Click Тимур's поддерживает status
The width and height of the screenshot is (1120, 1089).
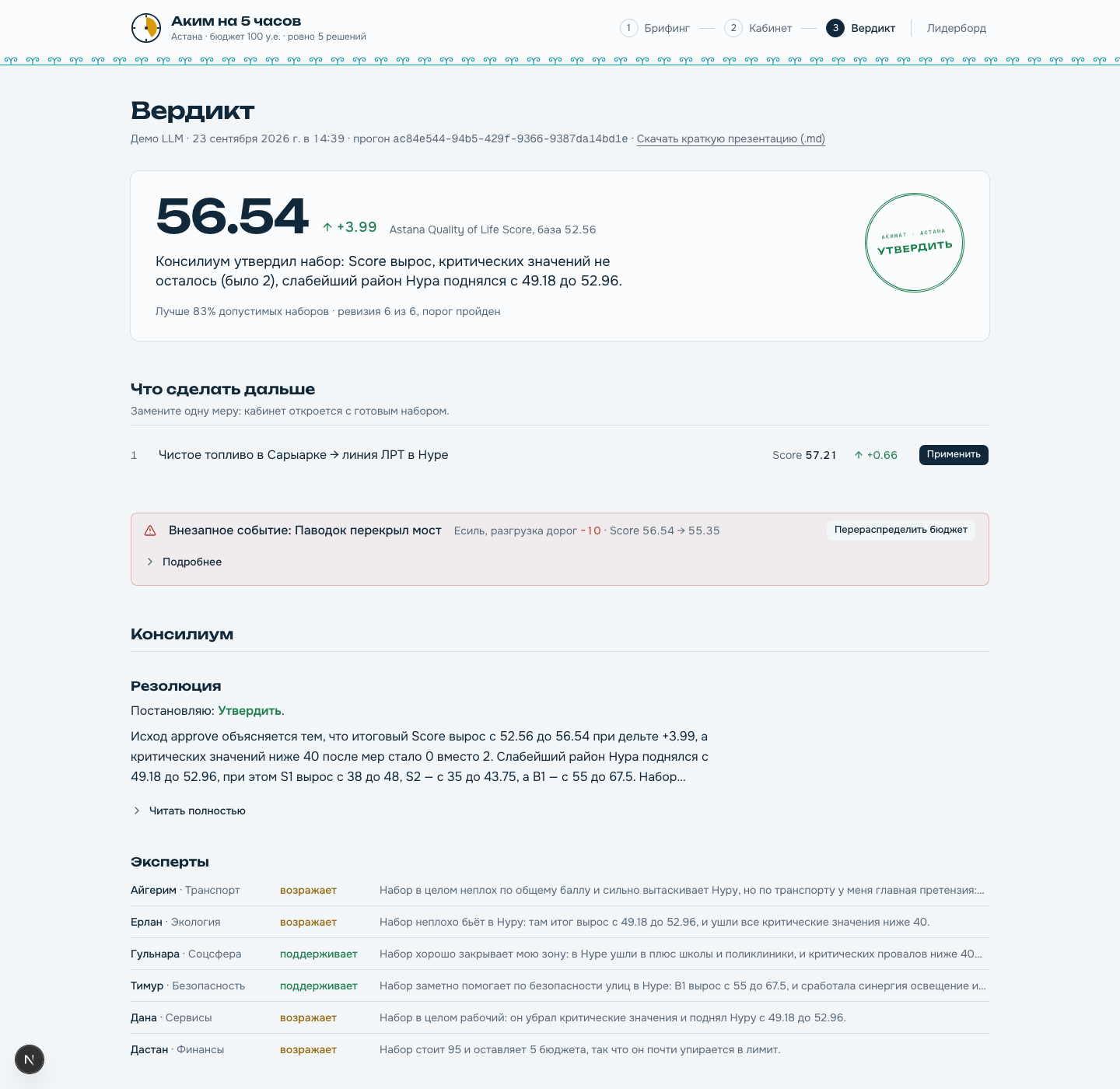pyautogui.click(x=319, y=986)
